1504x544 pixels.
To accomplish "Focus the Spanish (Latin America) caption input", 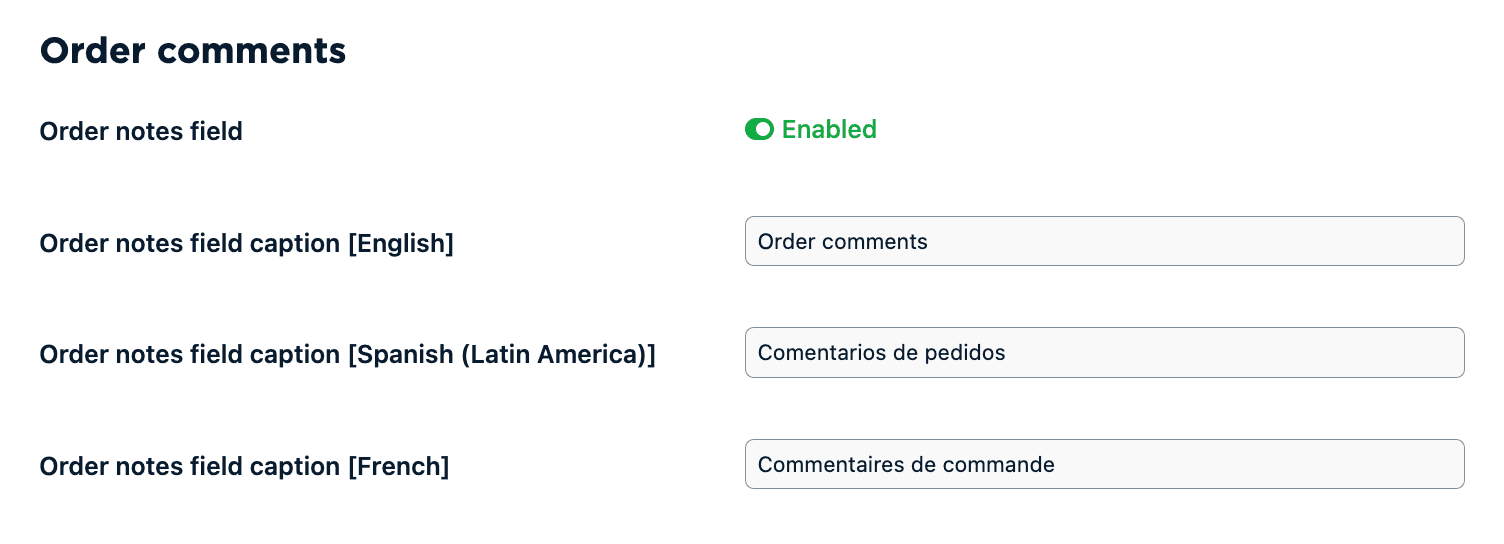I will tap(1104, 352).
